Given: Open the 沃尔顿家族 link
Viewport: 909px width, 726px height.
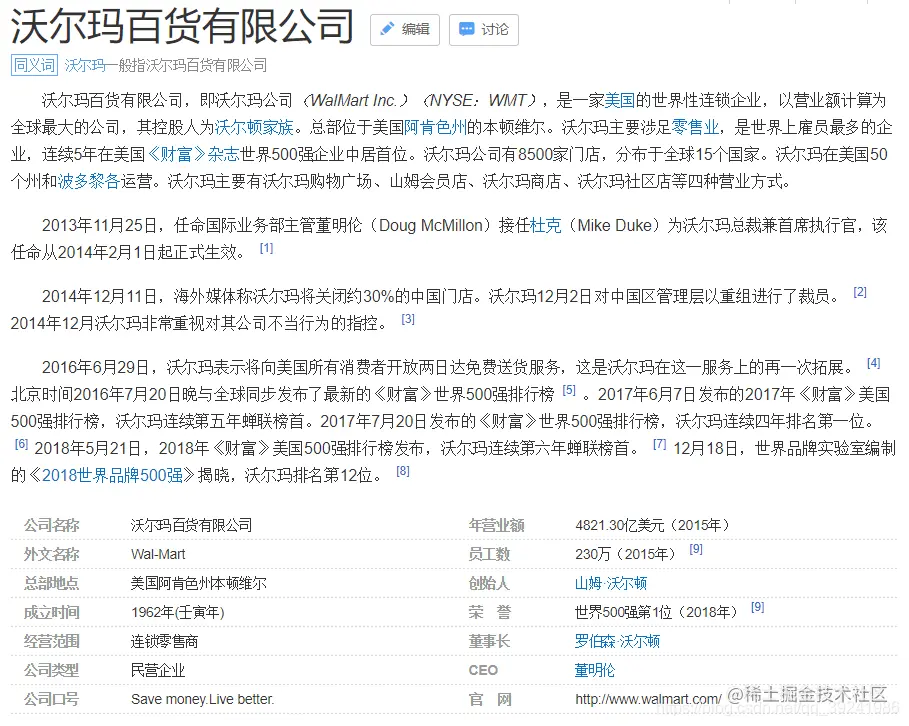Looking at the screenshot, I should tap(254, 127).
